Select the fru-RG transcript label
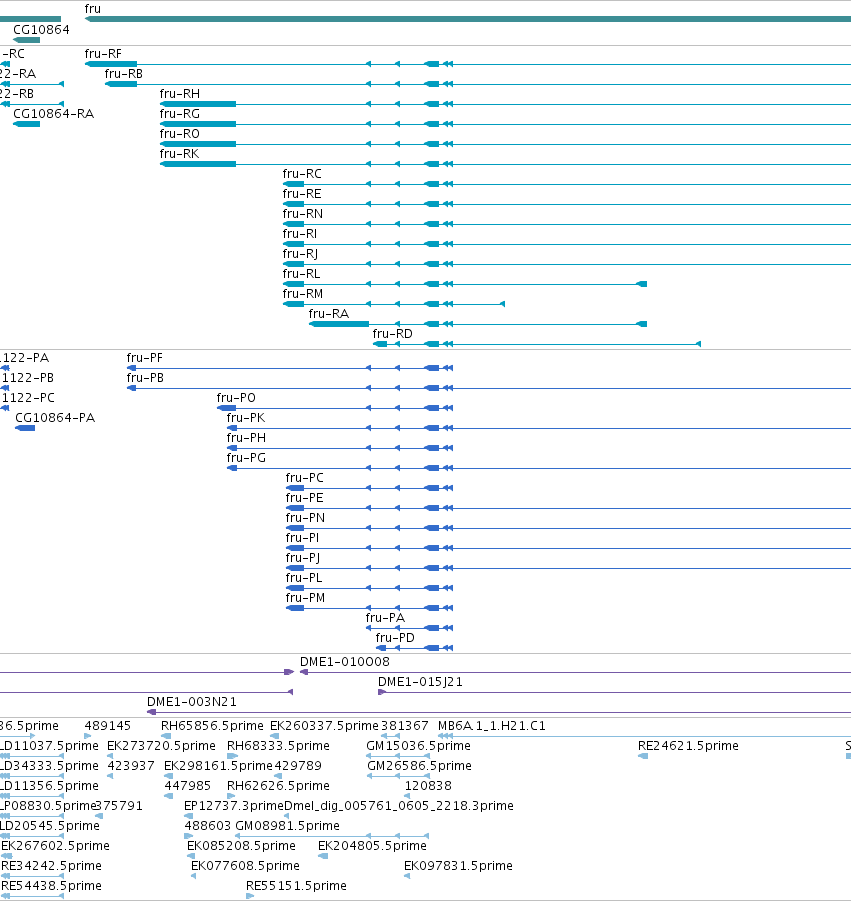Image resolution: width=851 pixels, height=901 pixels. pyautogui.click(x=180, y=114)
